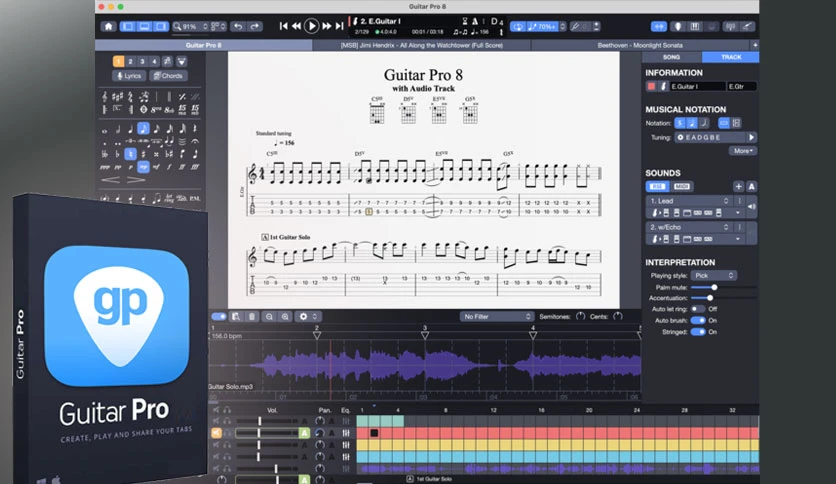
Task: Click the bar 3 sync marker triangle
Action: tap(425, 335)
